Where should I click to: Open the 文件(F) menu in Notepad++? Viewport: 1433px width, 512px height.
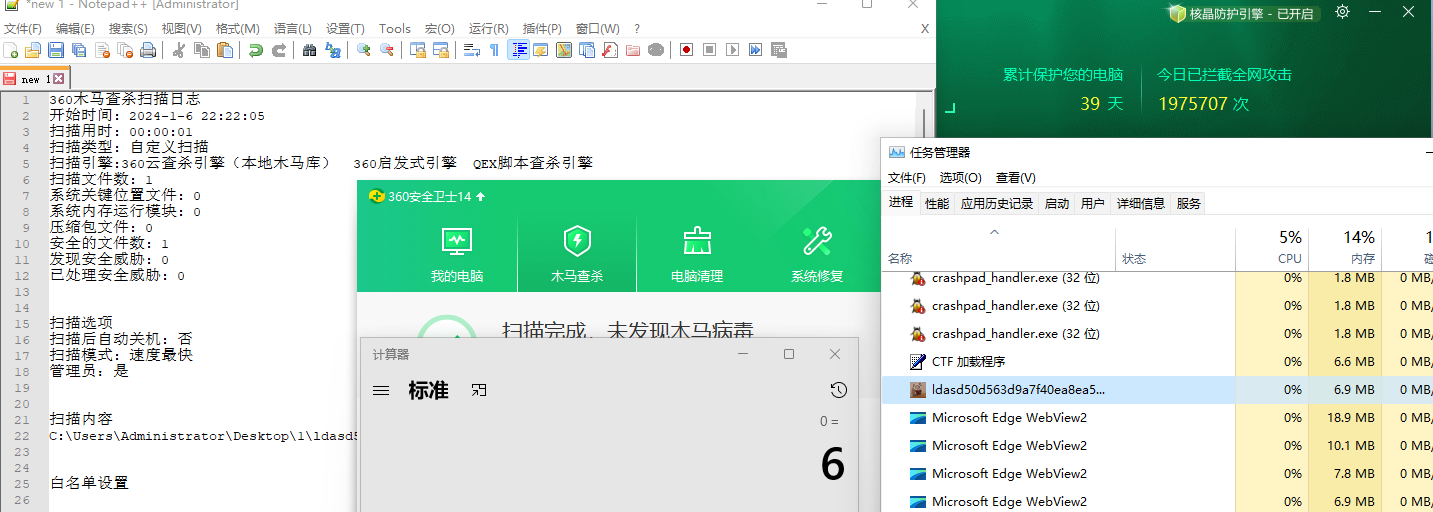[x=23, y=29]
